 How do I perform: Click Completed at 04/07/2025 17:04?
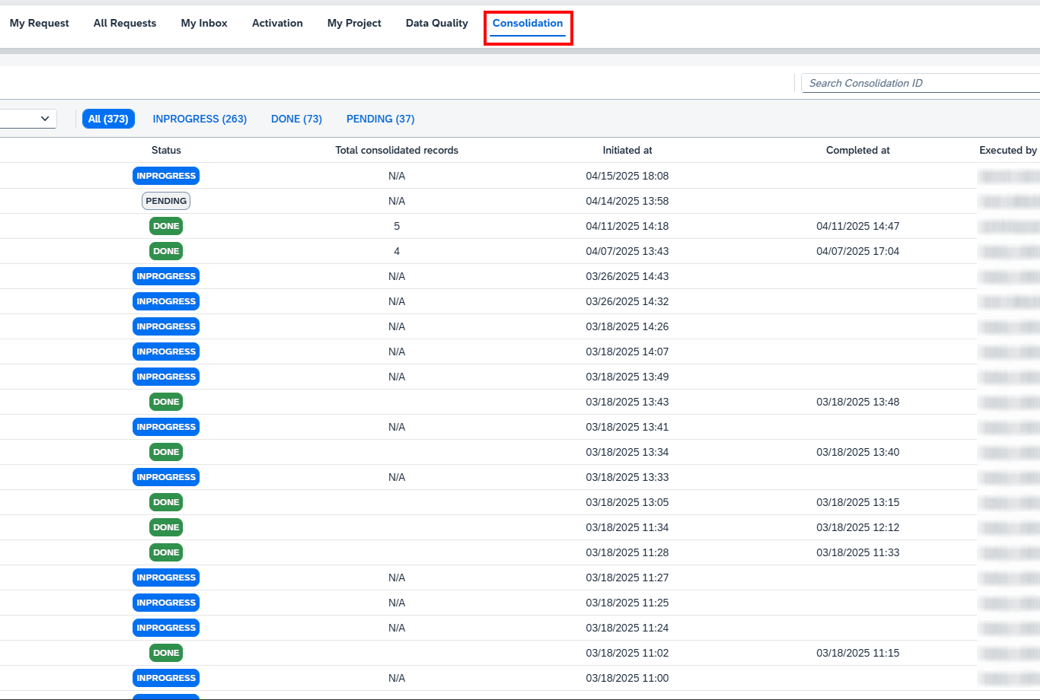click(858, 251)
